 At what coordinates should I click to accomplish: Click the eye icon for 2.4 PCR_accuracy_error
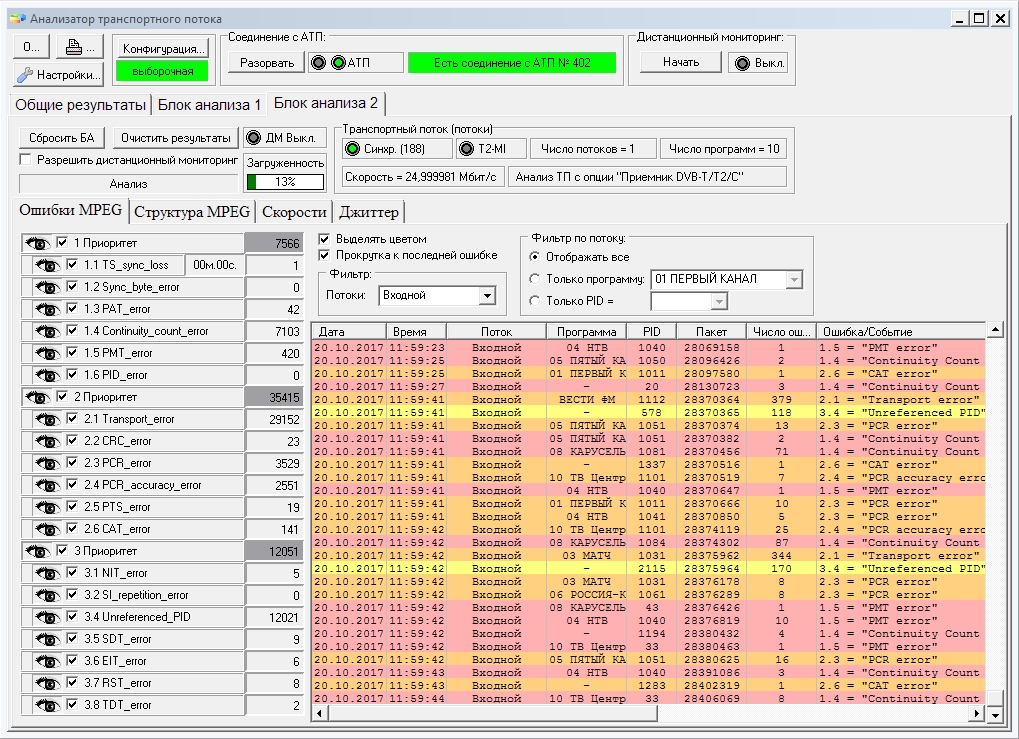click(x=47, y=486)
